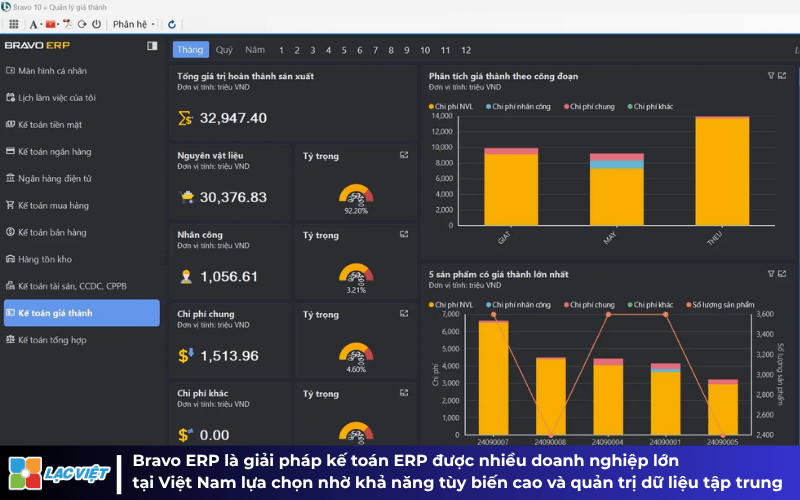Open the Vietnam flag language dropdown

point(52,24)
